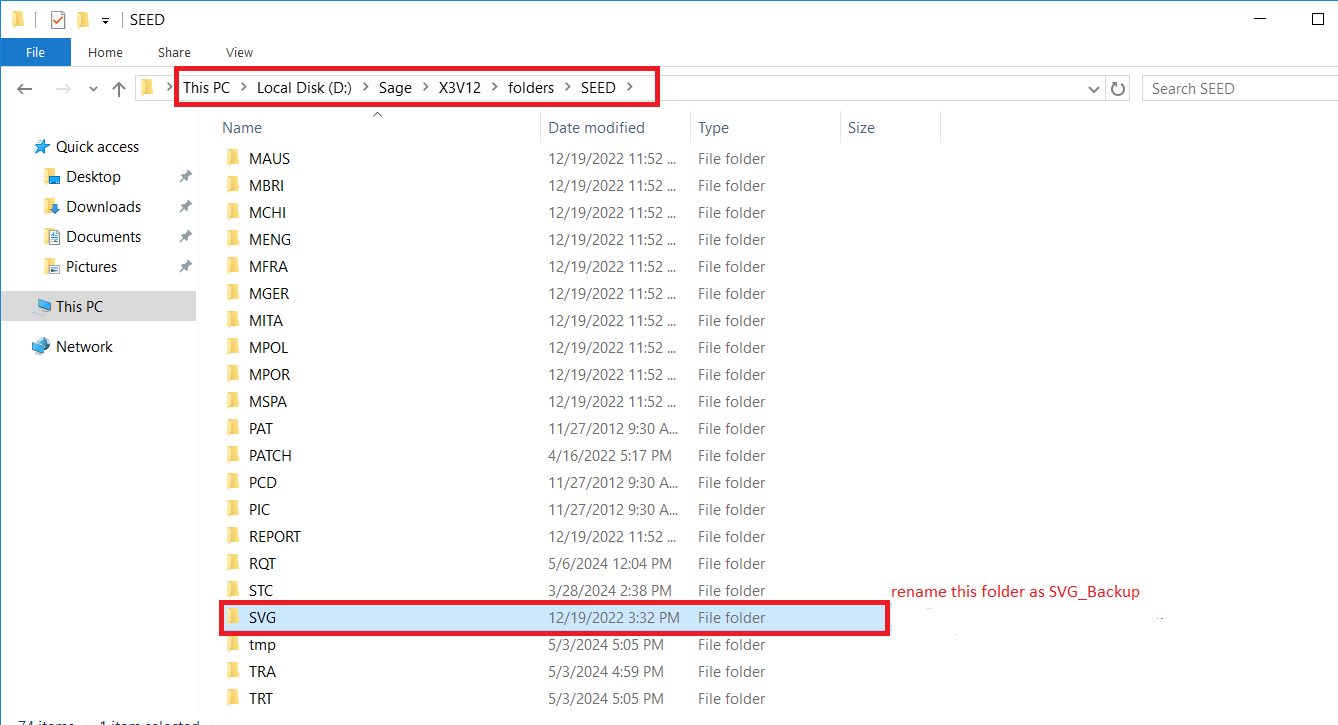Switch to the Share ribbon tab

point(174,52)
